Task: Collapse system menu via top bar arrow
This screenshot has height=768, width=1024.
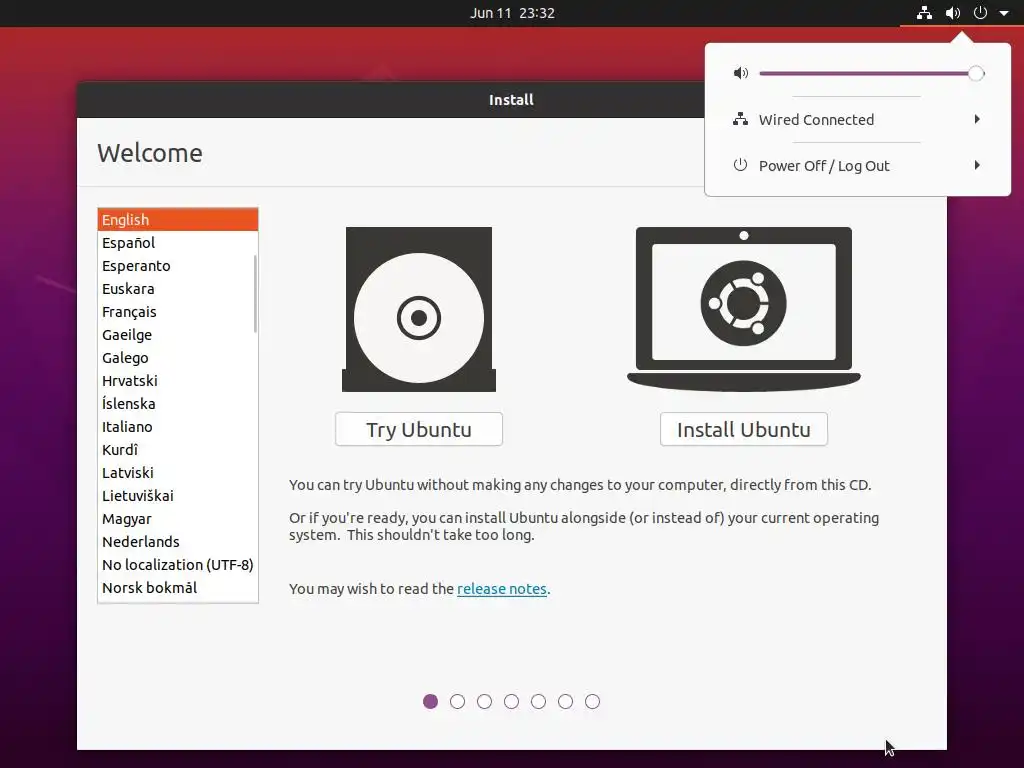Action: point(1004,12)
